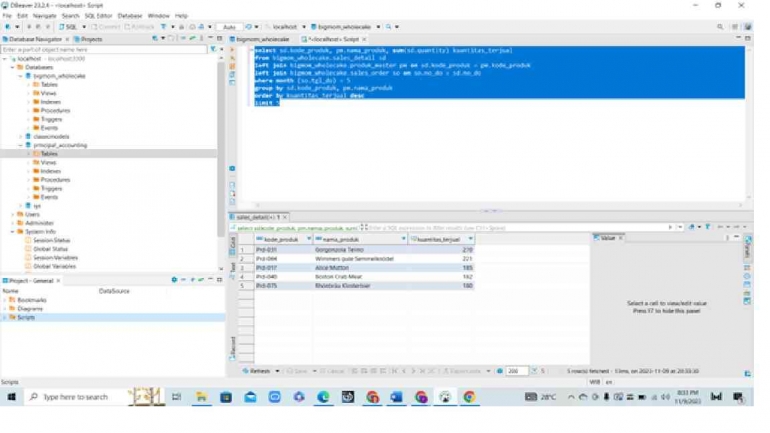Open Session Status item

52,241
